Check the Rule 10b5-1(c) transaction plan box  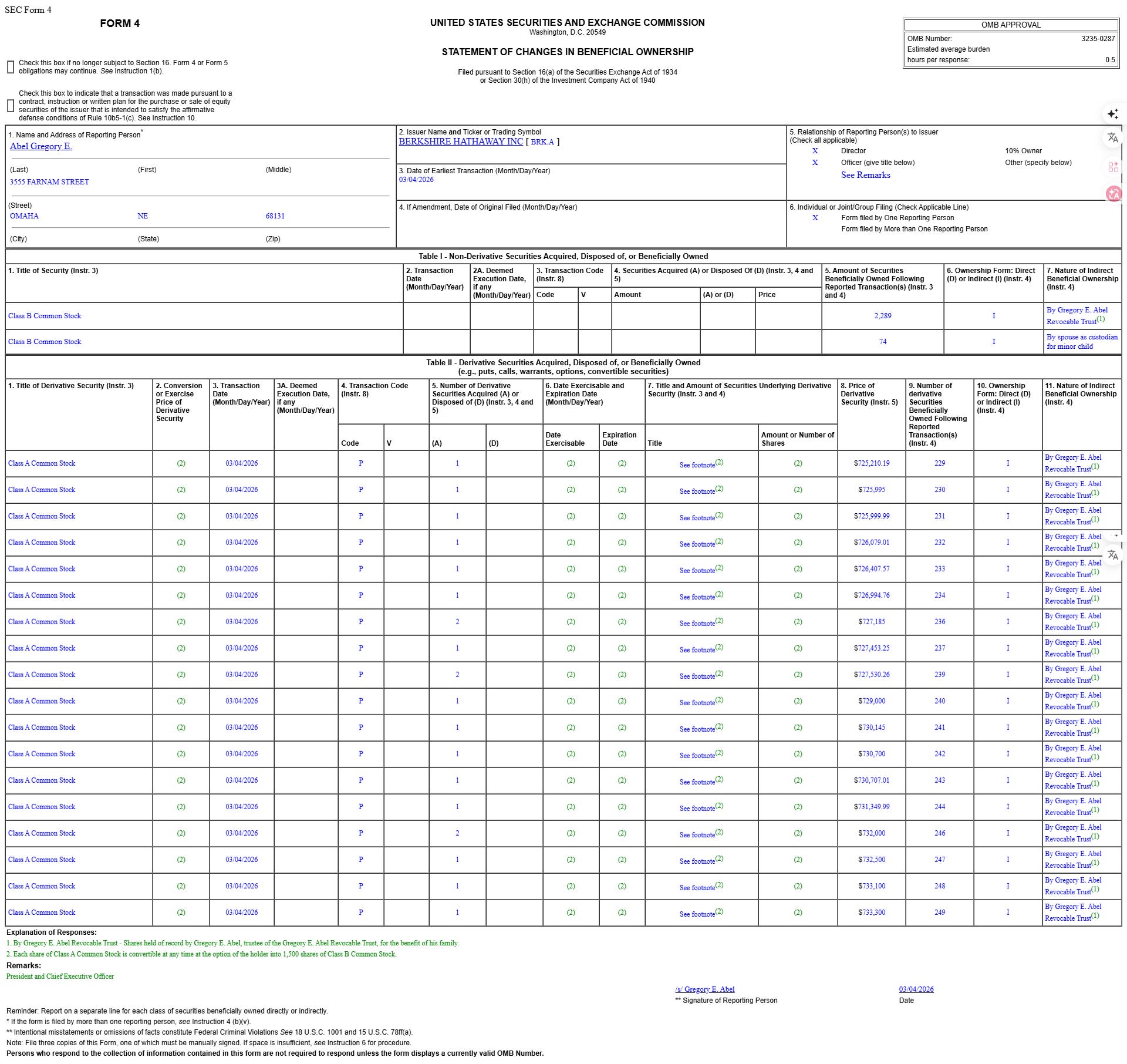(11, 106)
